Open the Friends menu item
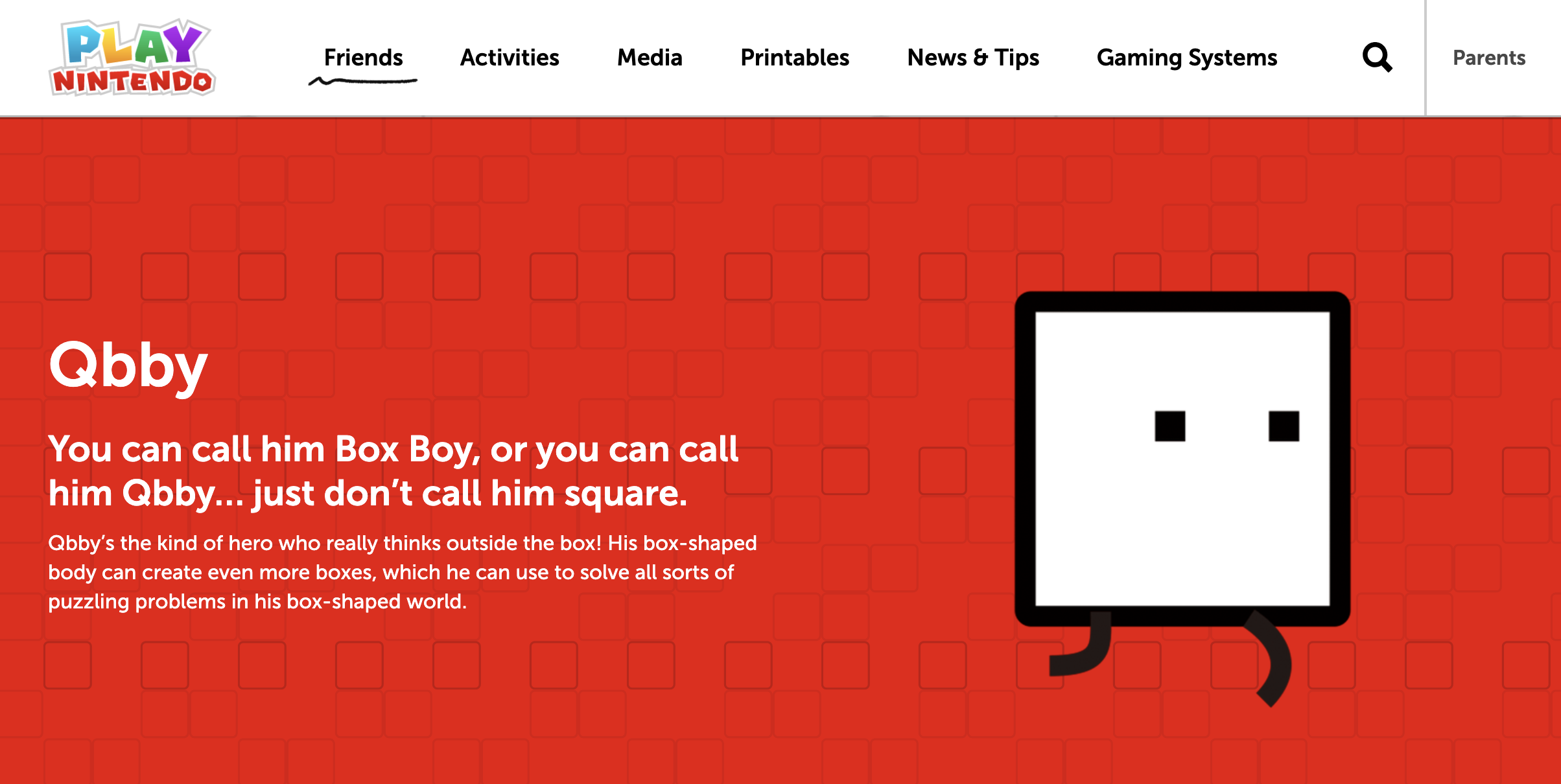 [363, 58]
